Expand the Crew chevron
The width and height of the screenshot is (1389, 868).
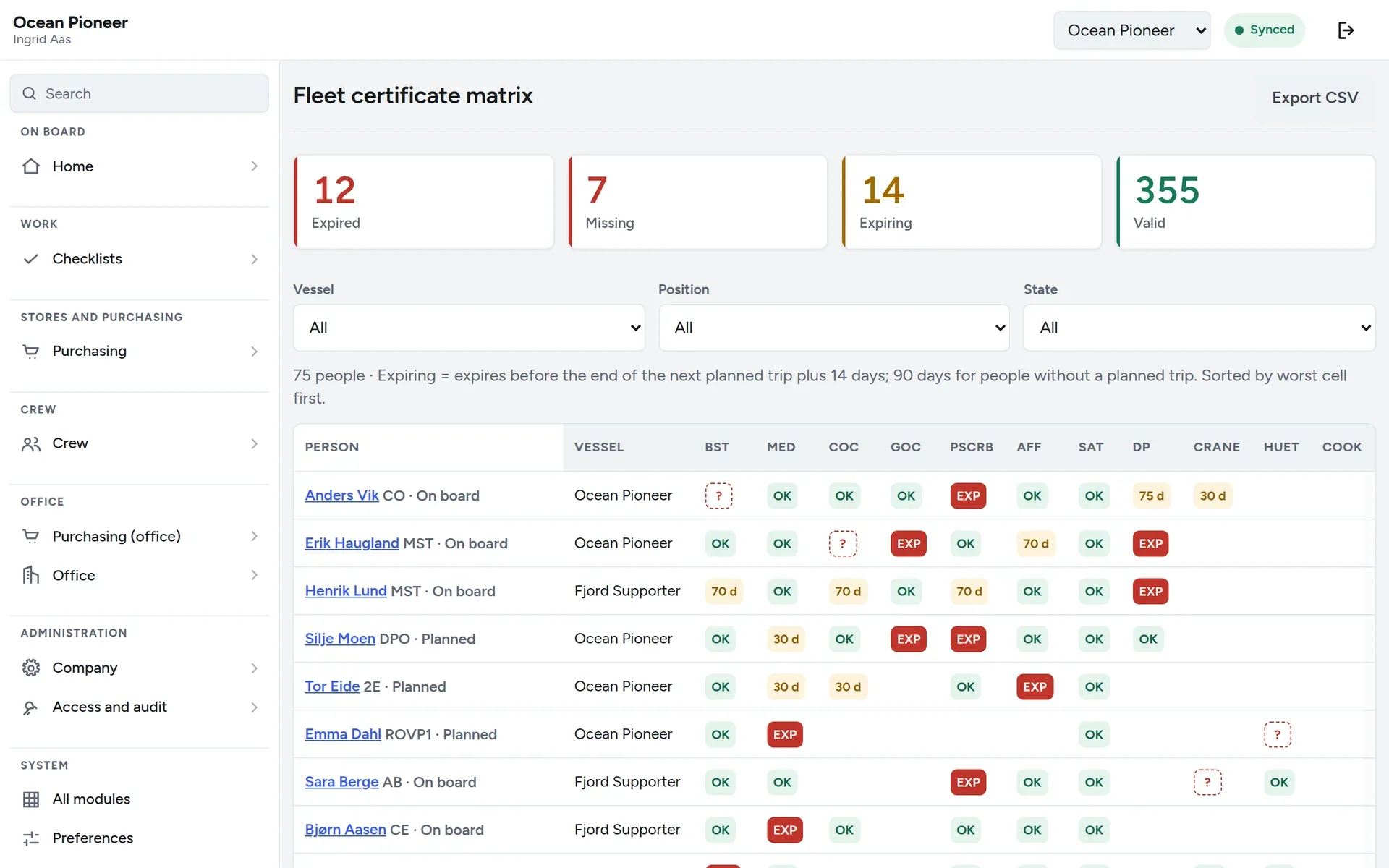tap(254, 444)
